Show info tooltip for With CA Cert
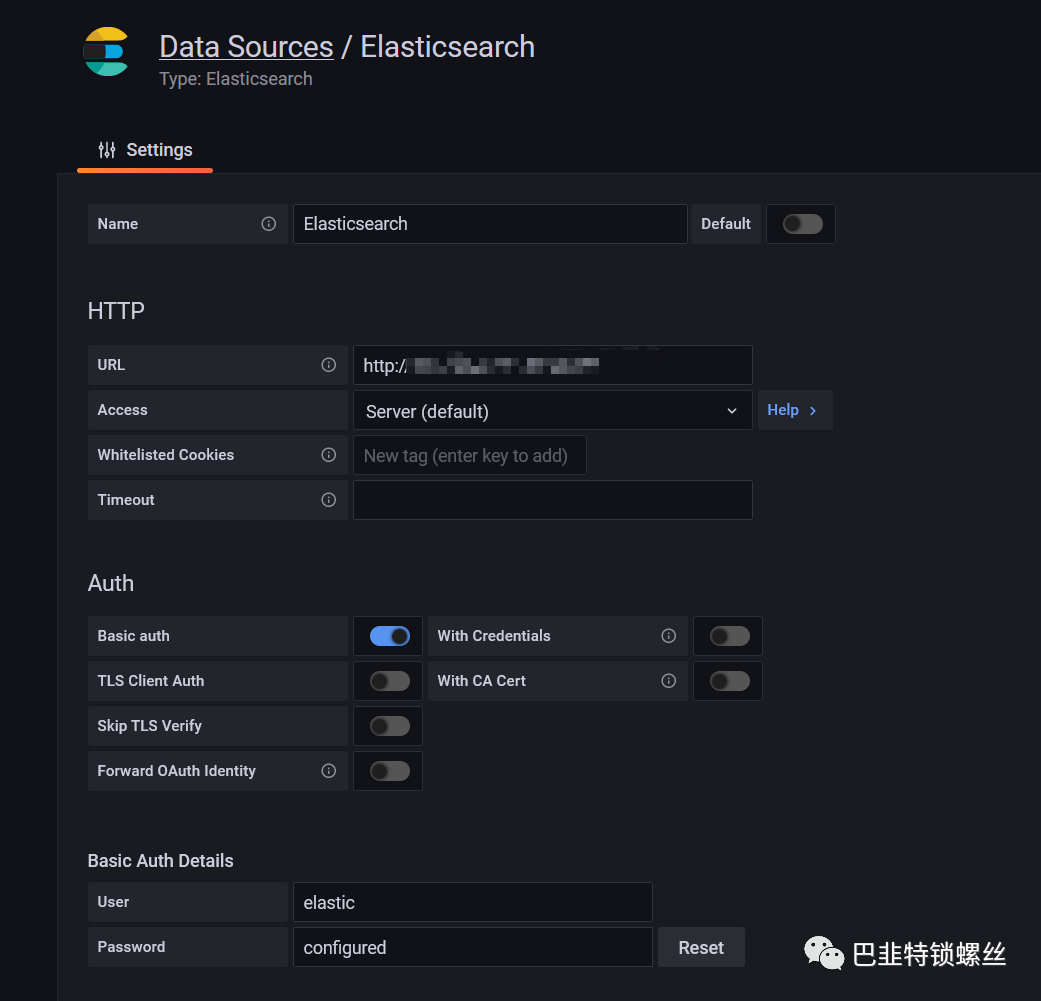The image size is (1041, 1001). [669, 681]
